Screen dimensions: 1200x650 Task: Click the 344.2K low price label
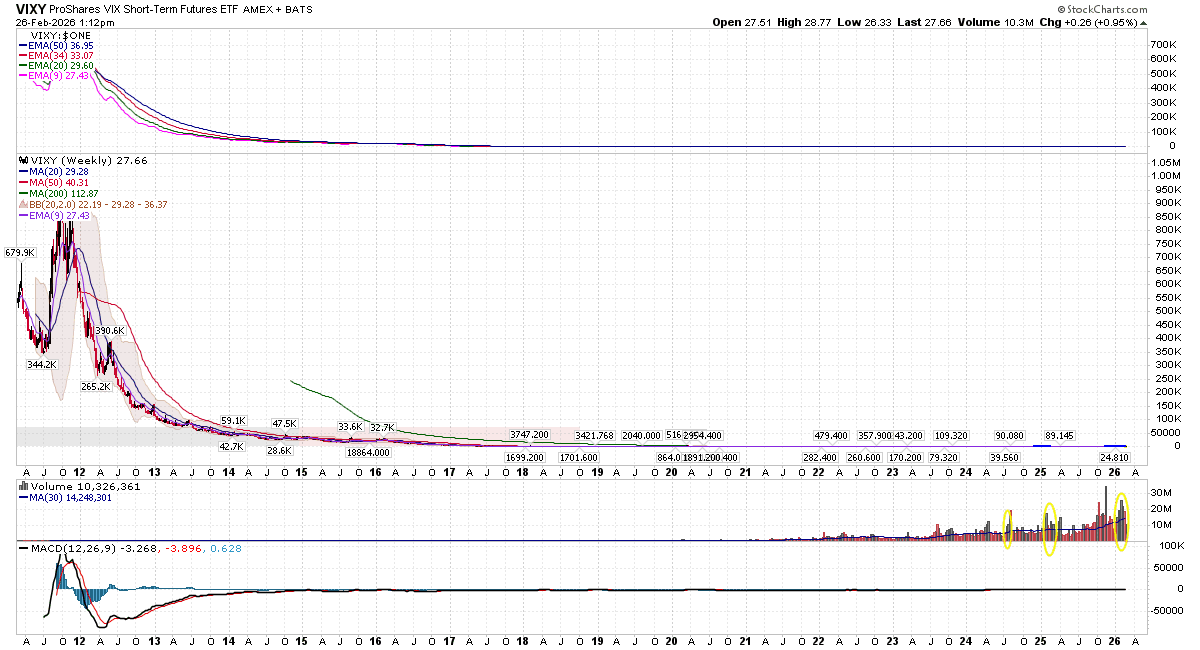43,365
